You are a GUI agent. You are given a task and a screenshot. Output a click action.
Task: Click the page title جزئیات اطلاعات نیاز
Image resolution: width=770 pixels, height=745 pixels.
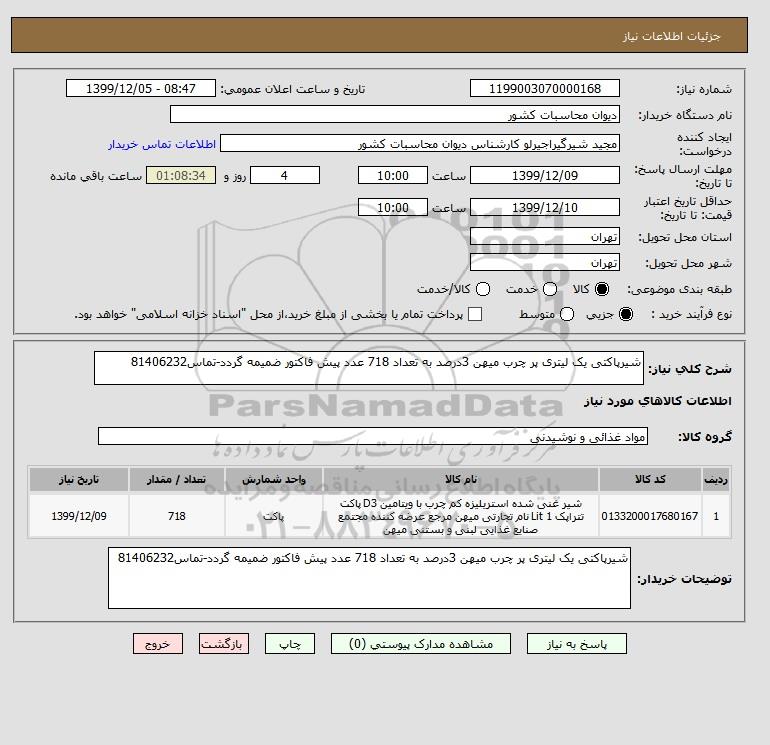click(671, 36)
